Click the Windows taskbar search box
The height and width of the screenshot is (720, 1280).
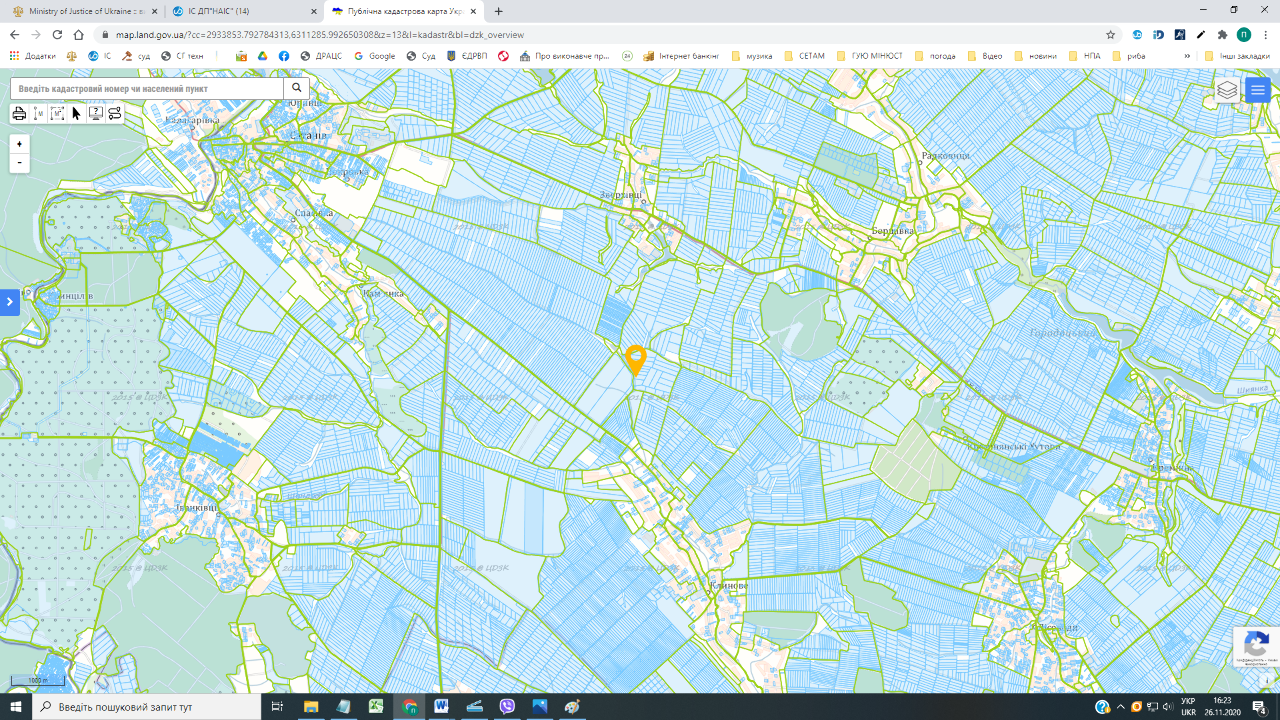click(147, 707)
